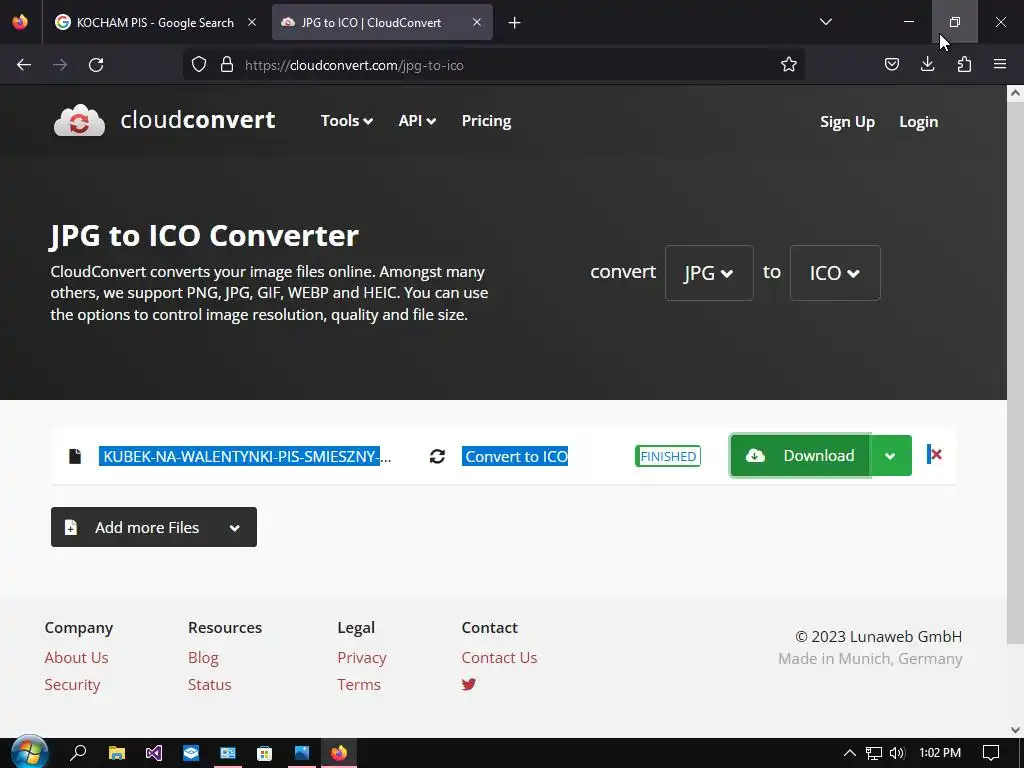Open File Explorer from the taskbar
1024x768 pixels.
[116, 752]
